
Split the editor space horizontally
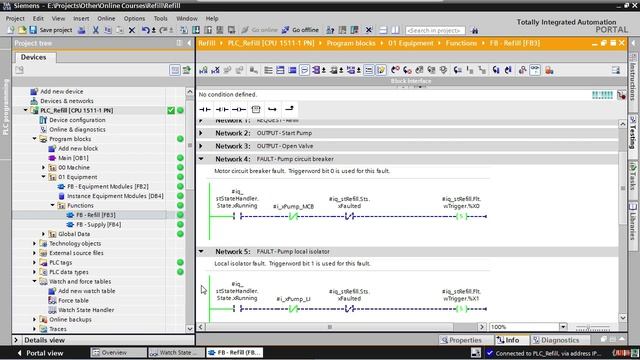(383, 30)
